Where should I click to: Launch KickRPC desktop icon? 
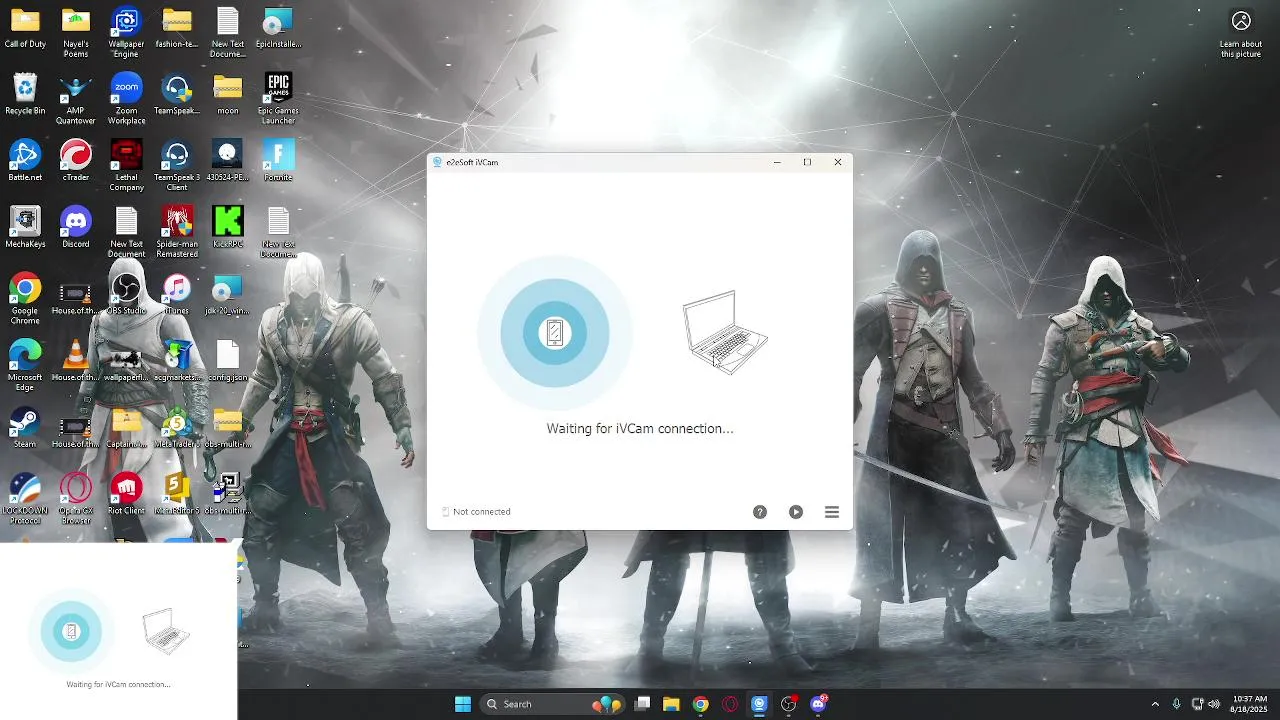coord(228,228)
